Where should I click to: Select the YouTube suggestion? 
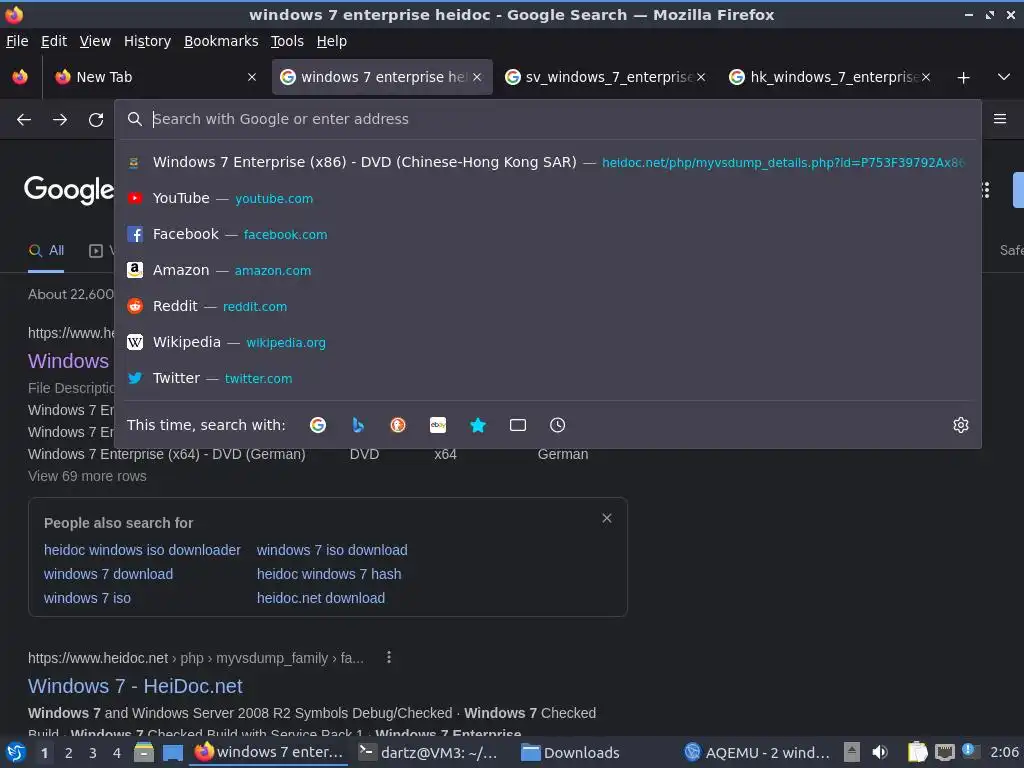pos(548,198)
